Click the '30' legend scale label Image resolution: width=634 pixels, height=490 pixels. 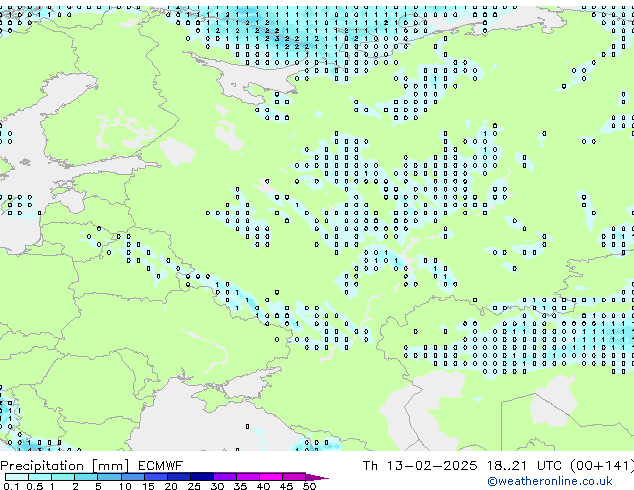pyautogui.click(x=217, y=486)
